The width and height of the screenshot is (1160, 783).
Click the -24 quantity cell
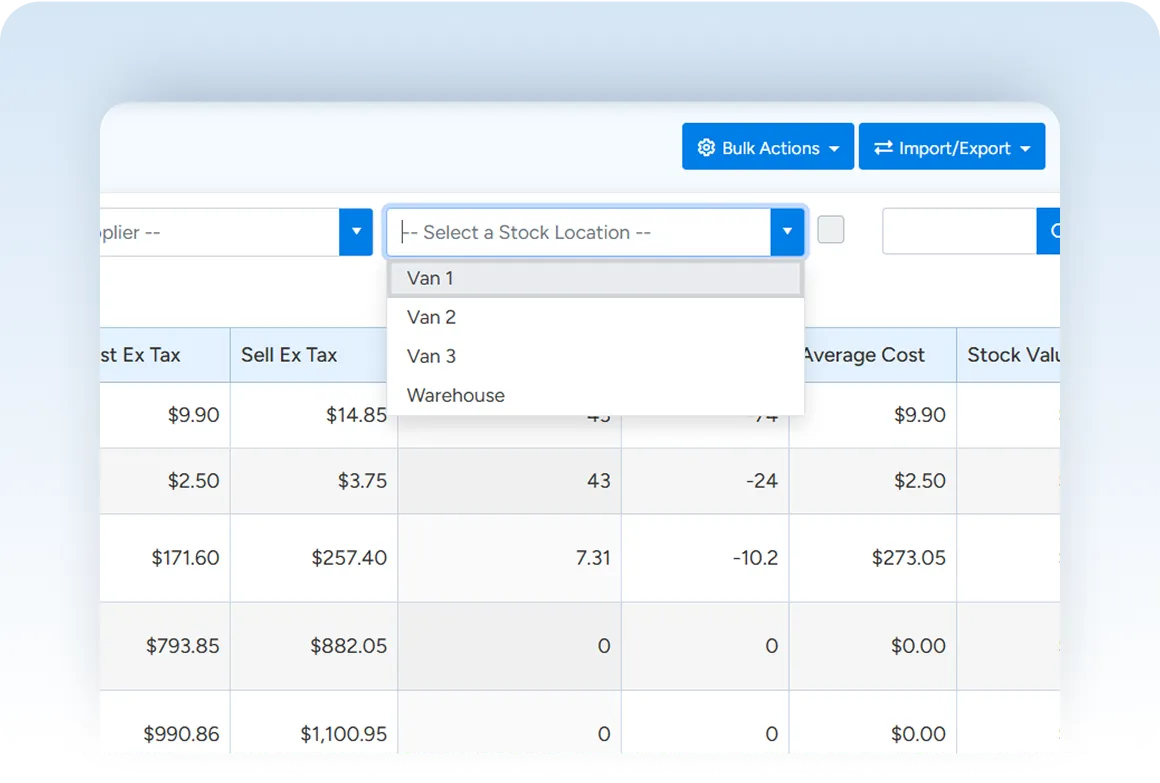pyautogui.click(x=705, y=481)
